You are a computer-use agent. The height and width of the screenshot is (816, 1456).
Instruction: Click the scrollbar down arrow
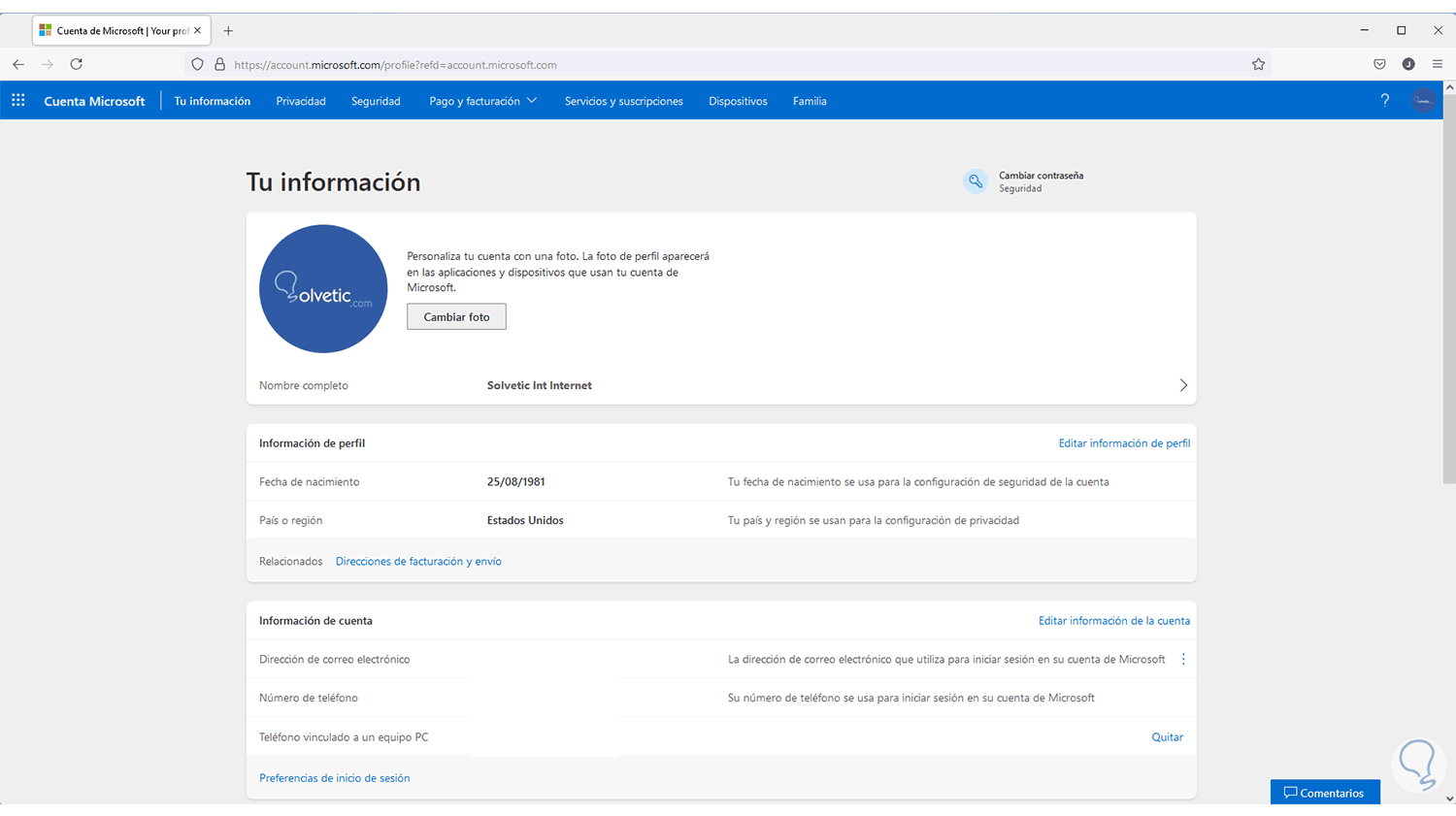(1449, 799)
